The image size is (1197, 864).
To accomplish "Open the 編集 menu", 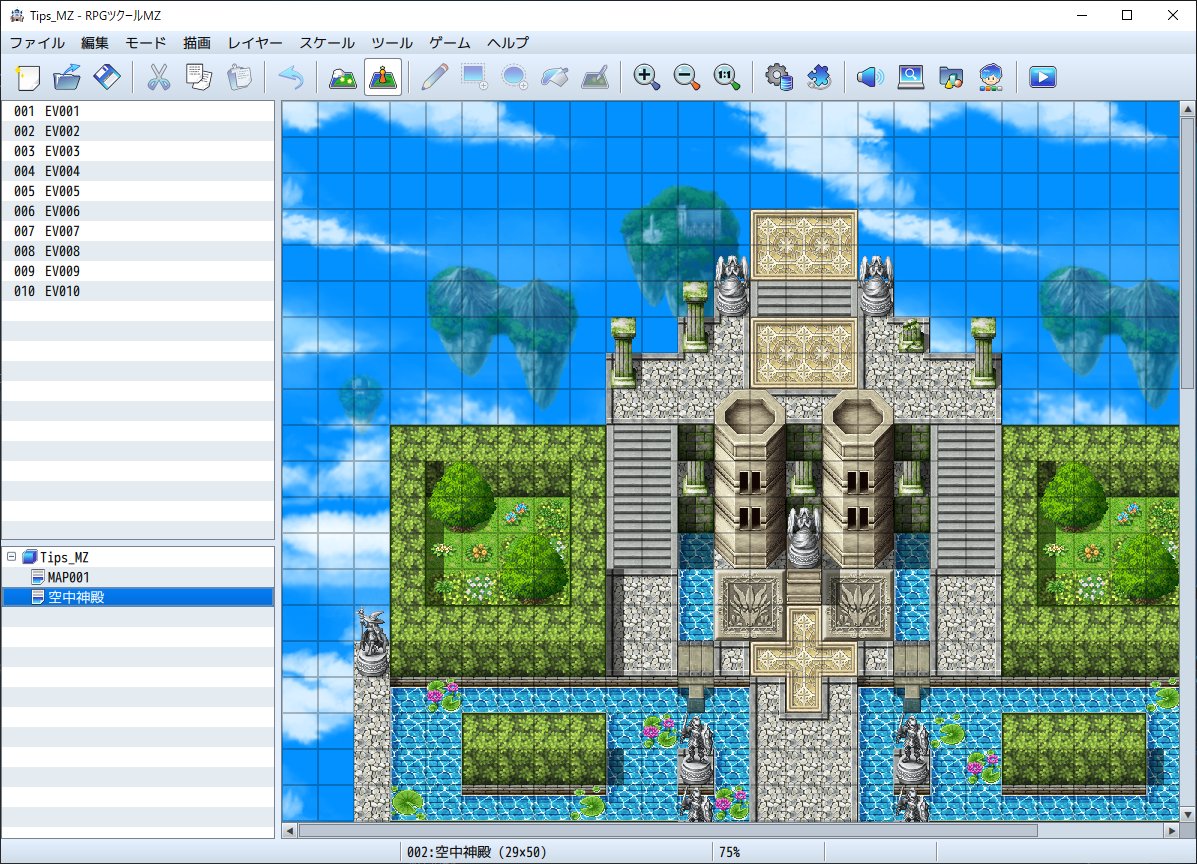I will (95, 43).
